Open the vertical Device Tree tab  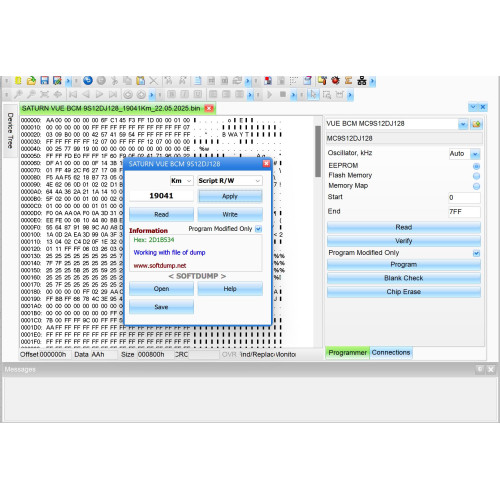pyautogui.click(x=10, y=130)
